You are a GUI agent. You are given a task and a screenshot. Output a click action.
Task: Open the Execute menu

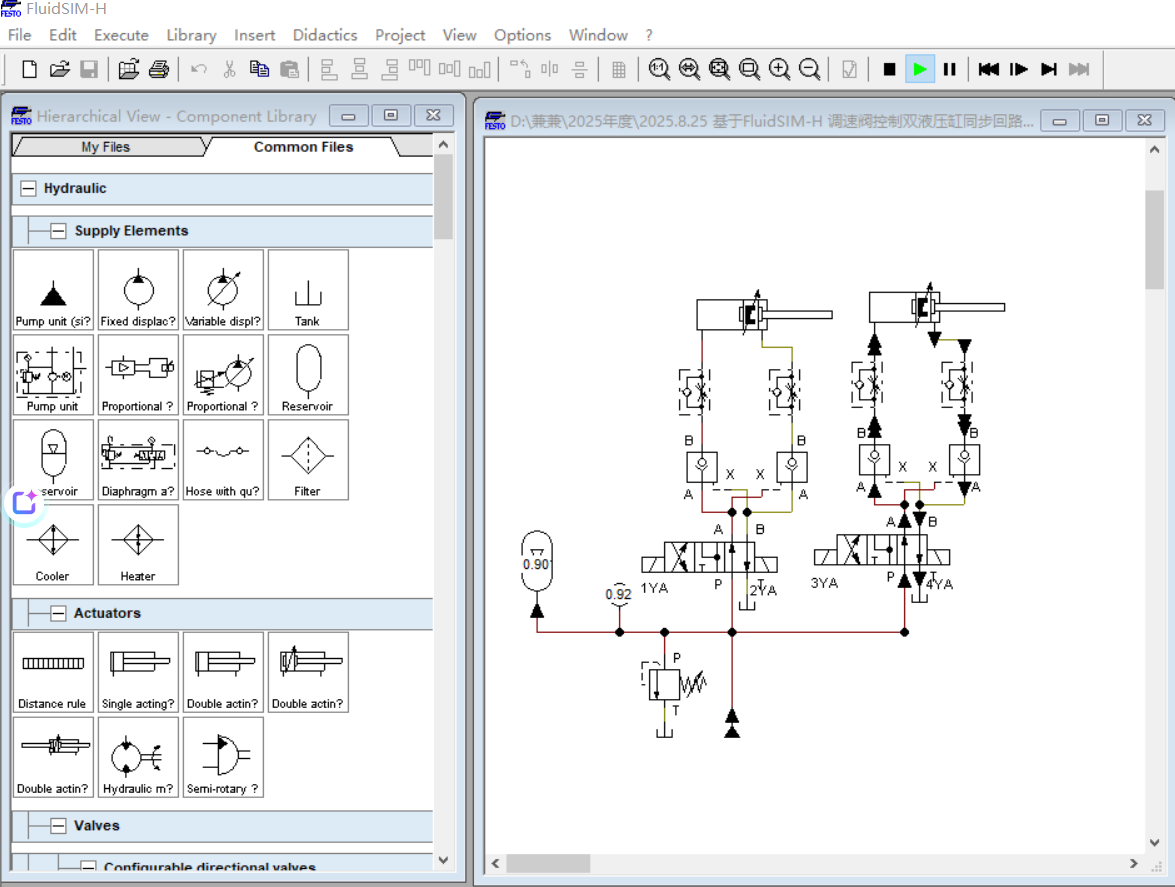point(121,35)
